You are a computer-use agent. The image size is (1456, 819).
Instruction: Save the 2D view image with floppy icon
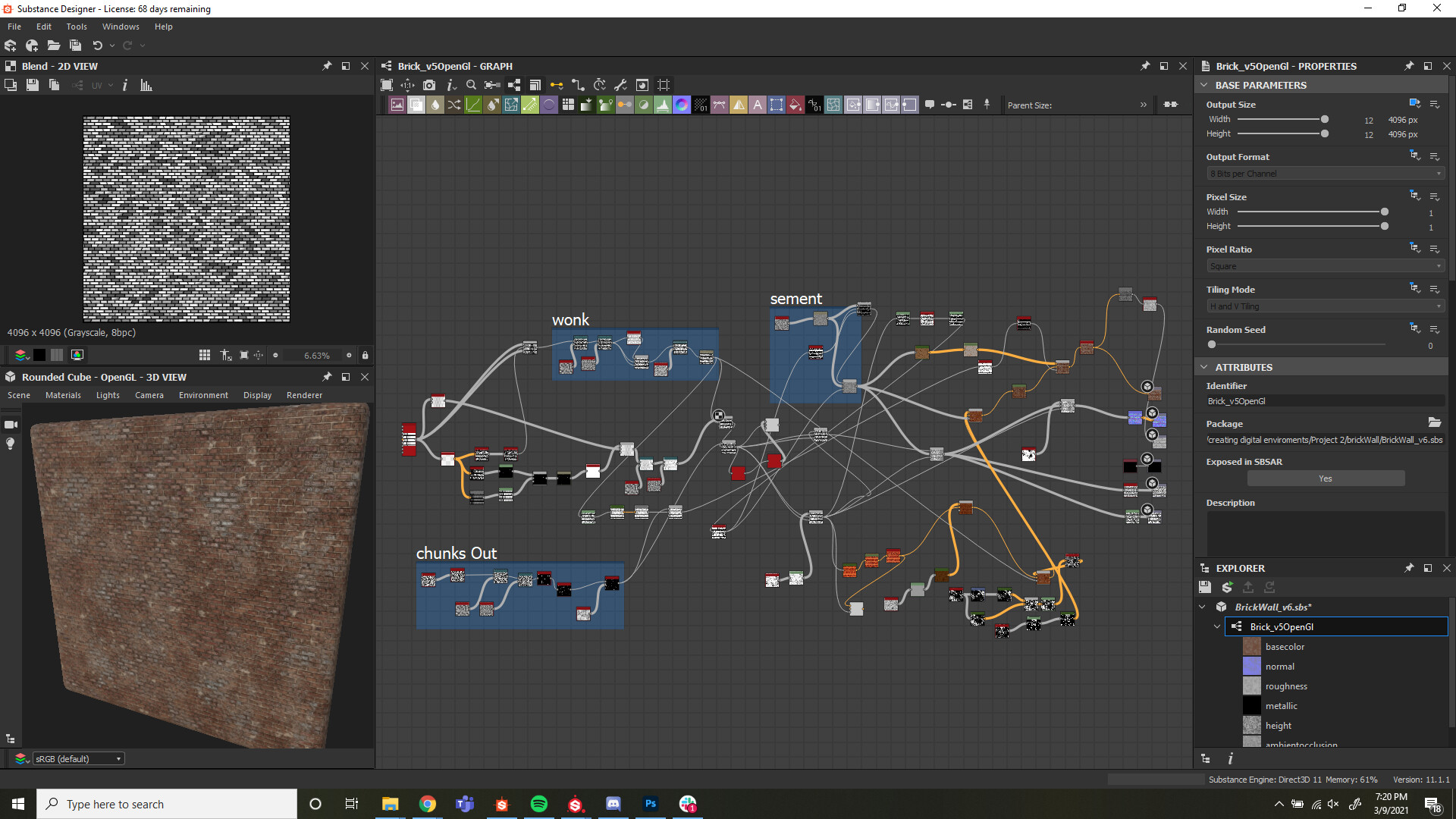(x=32, y=86)
